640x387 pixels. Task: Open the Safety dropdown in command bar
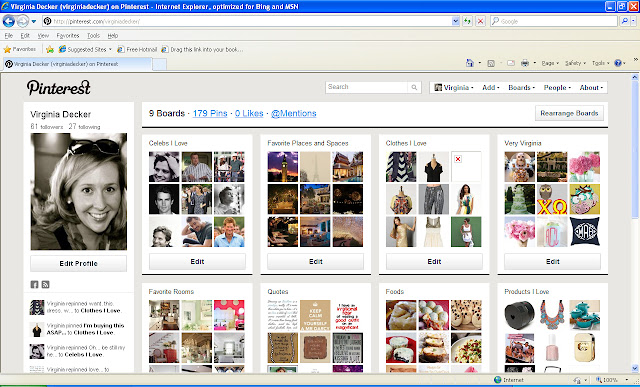tap(575, 63)
